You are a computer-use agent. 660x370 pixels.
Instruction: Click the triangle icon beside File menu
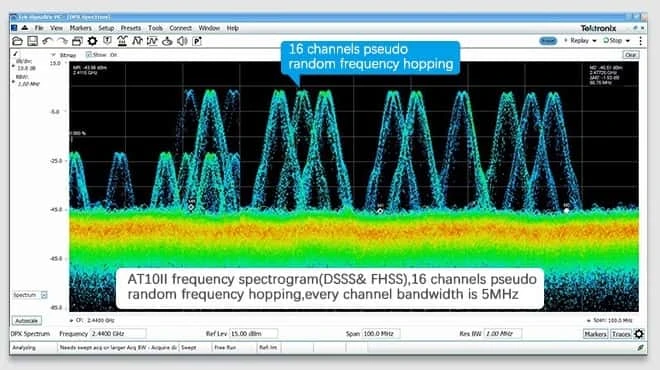pyautogui.click(x=25, y=28)
